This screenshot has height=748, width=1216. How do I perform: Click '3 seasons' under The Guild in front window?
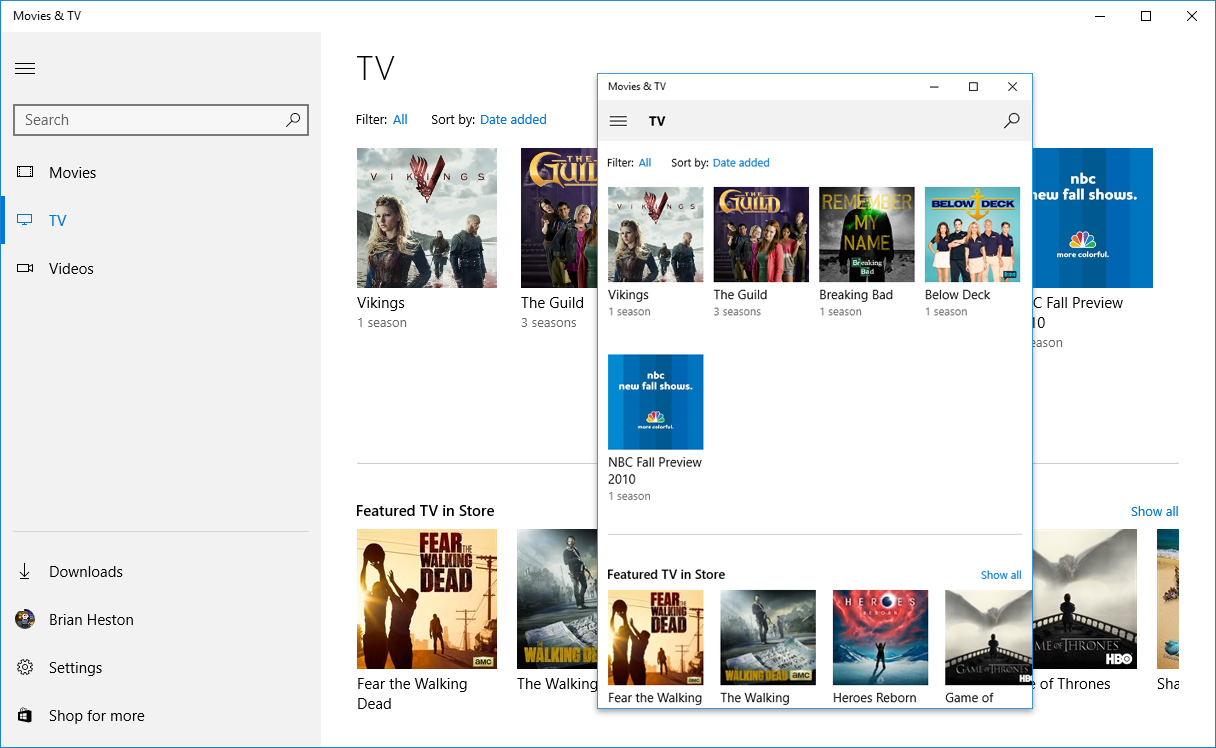tap(737, 312)
